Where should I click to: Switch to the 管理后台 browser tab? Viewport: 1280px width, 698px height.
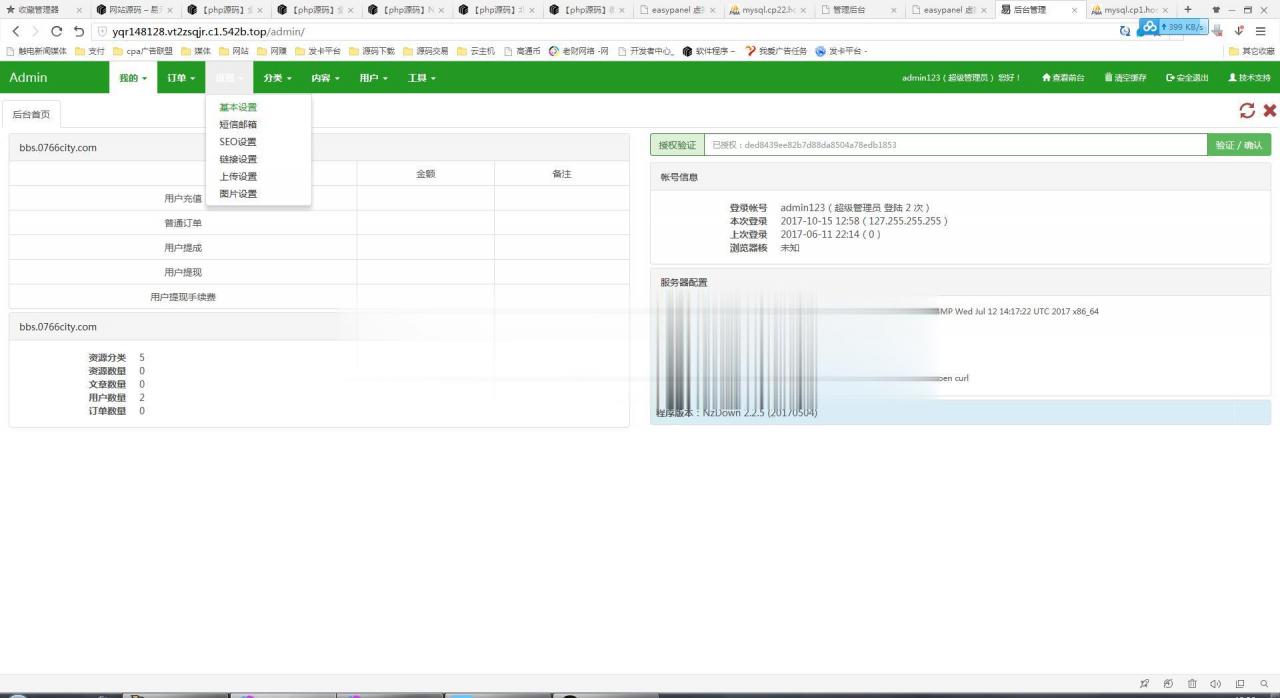click(x=860, y=10)
